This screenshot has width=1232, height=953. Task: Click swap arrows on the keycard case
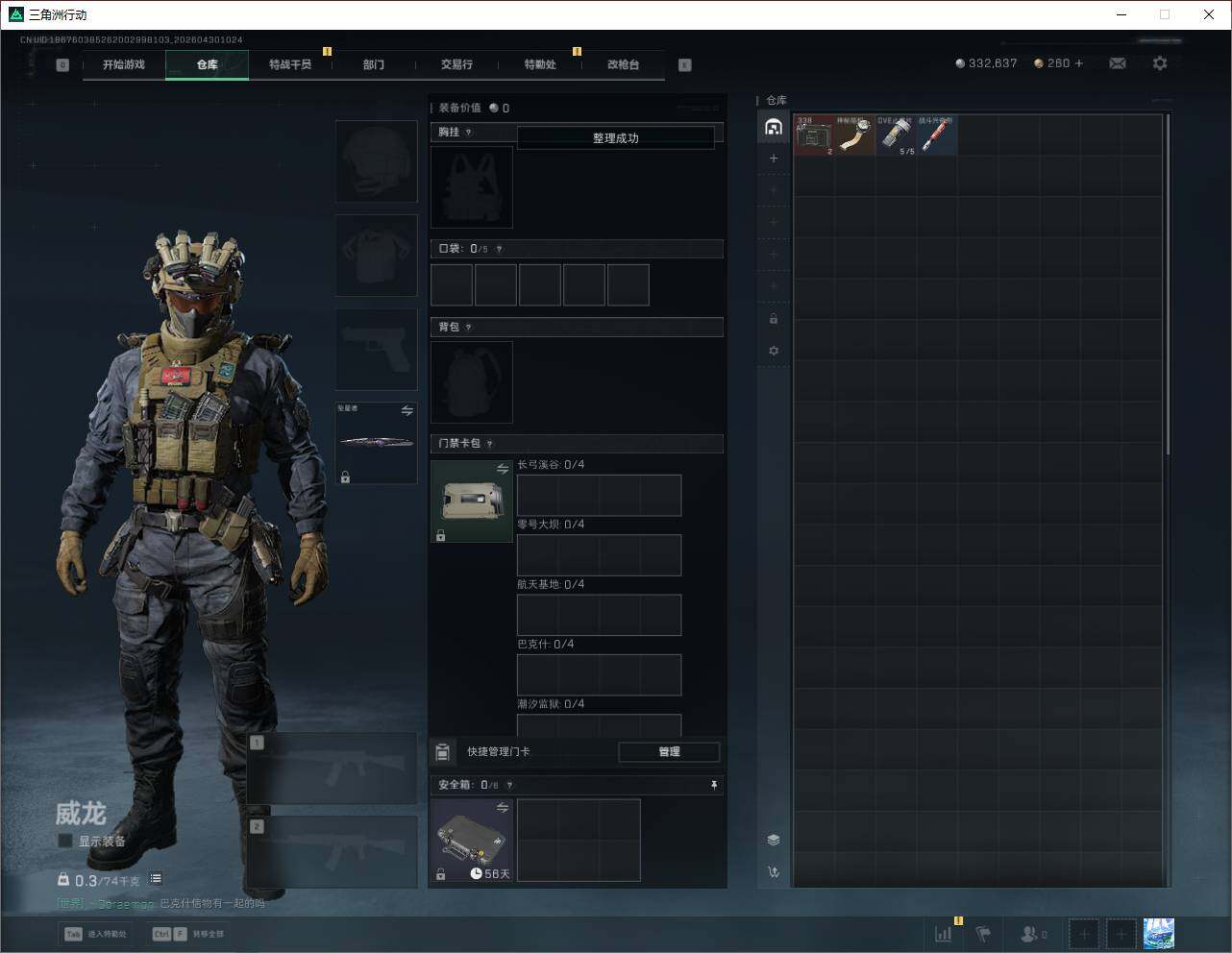point(503,469)
